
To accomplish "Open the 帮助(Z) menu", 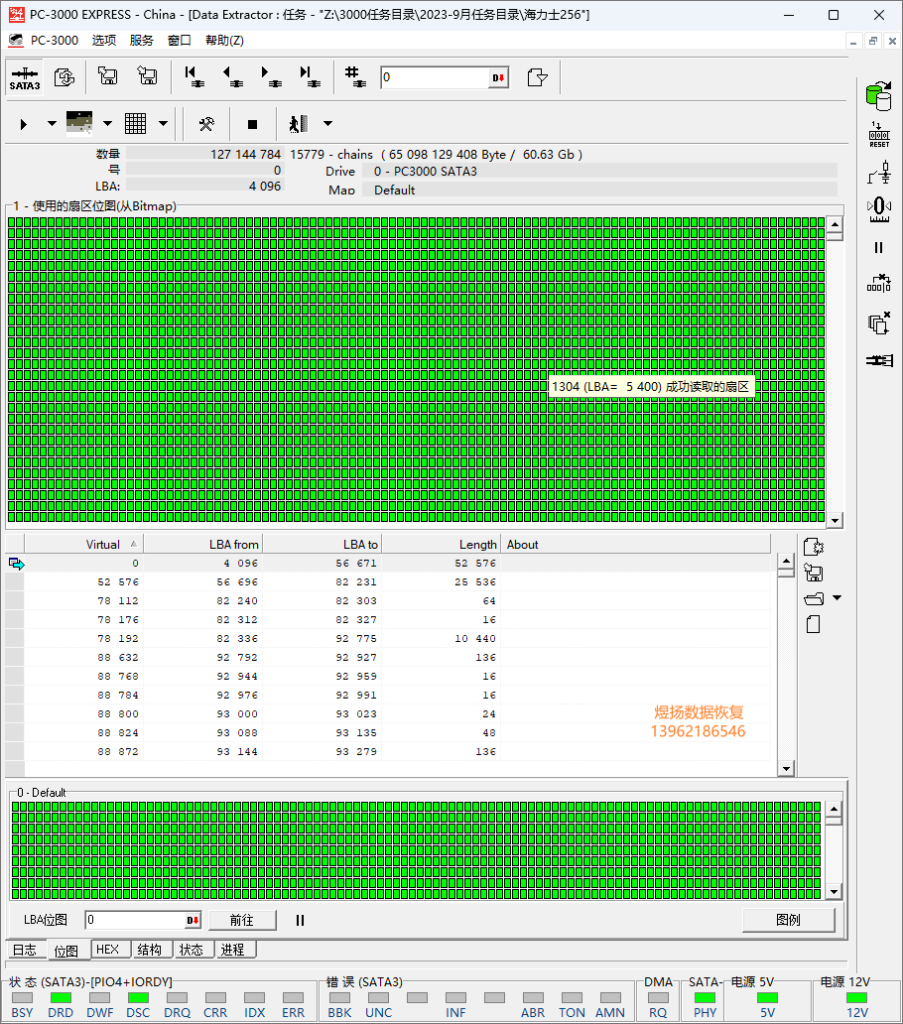I will pyautogui.click(x=224, y=40).
